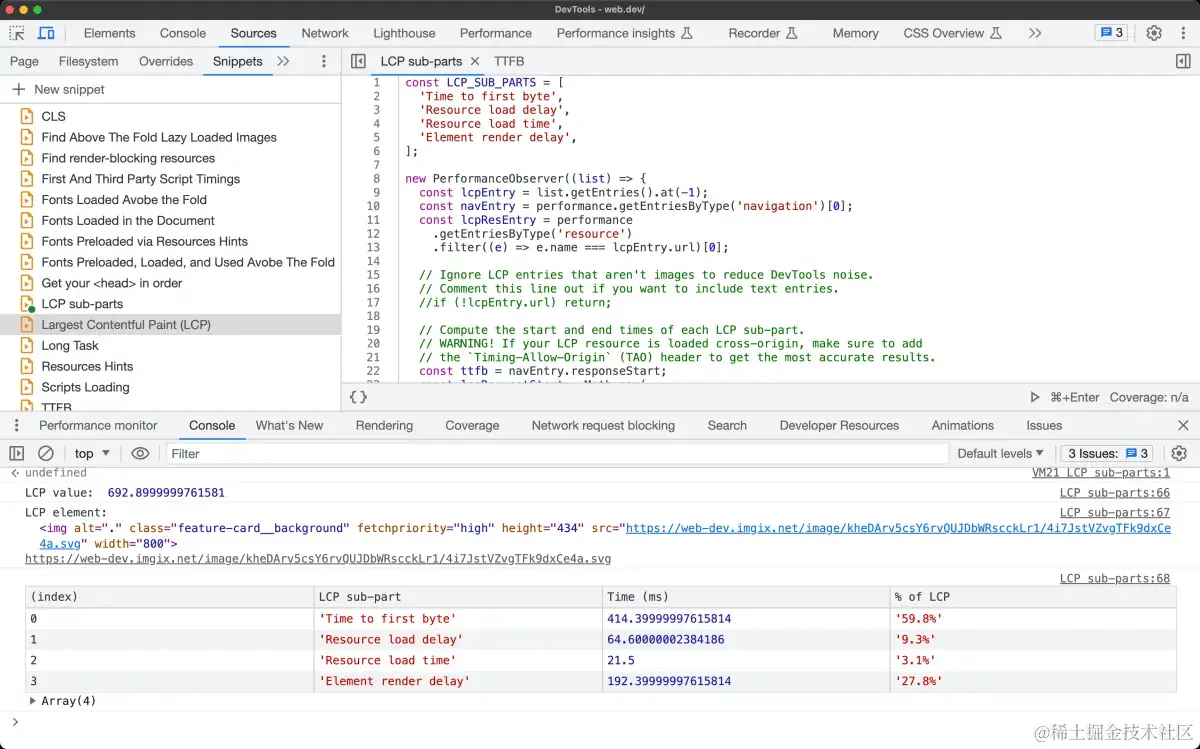Screen dimensions: 1200x749
Task: Show more Sources navigator tabs chevron
Action: tap(283, 61)
